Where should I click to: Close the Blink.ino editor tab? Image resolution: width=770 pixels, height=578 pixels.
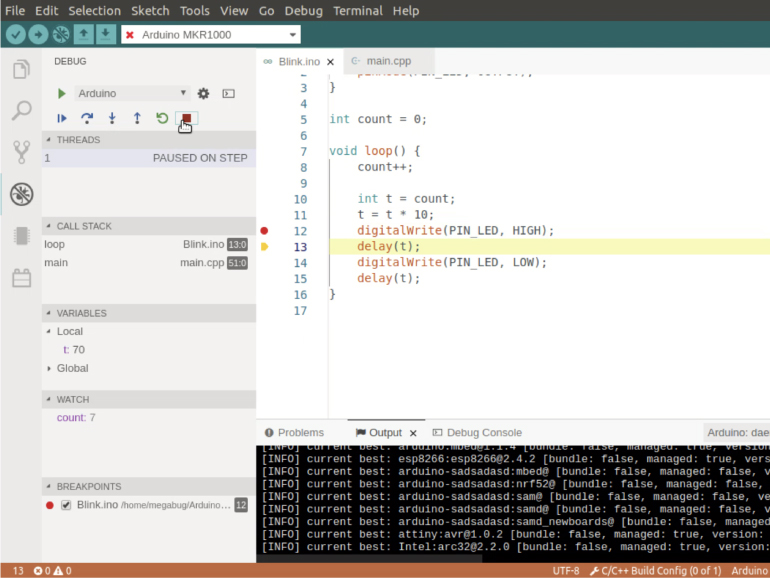click(330, 62)
